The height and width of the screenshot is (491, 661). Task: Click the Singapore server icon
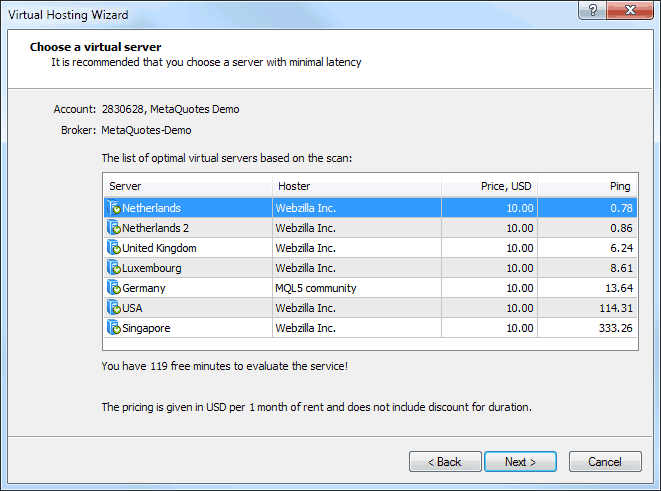click(114, 328)
